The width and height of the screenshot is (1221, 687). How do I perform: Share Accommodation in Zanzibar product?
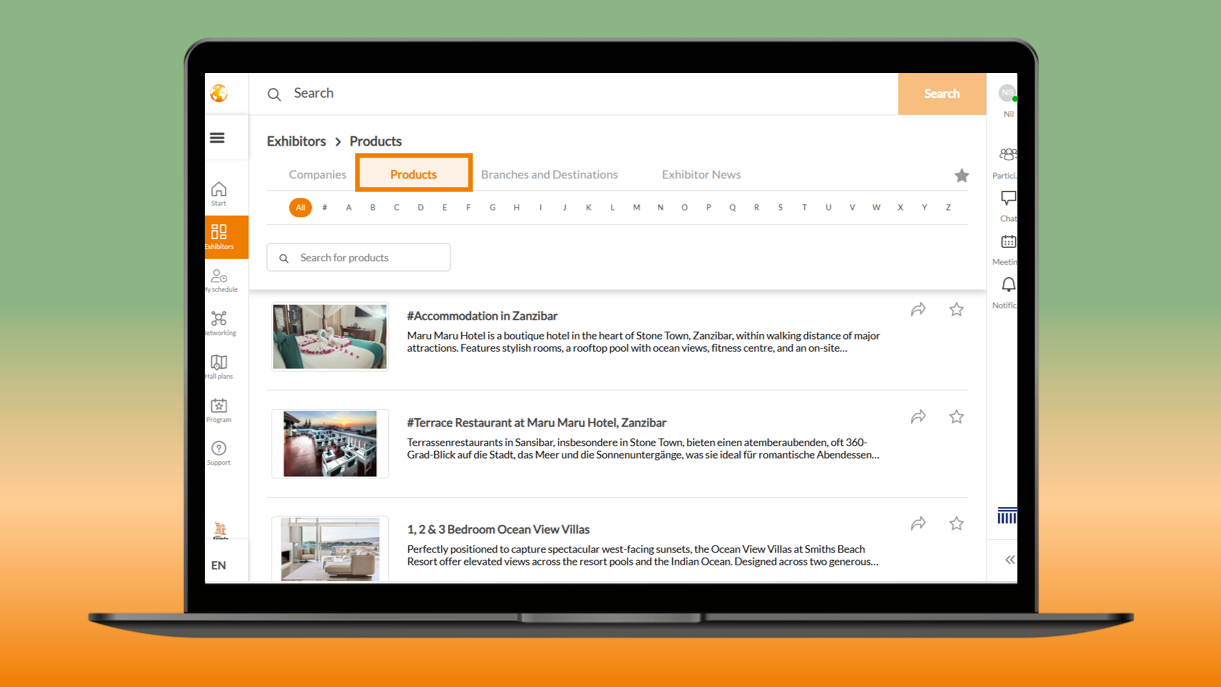point(918,310)
